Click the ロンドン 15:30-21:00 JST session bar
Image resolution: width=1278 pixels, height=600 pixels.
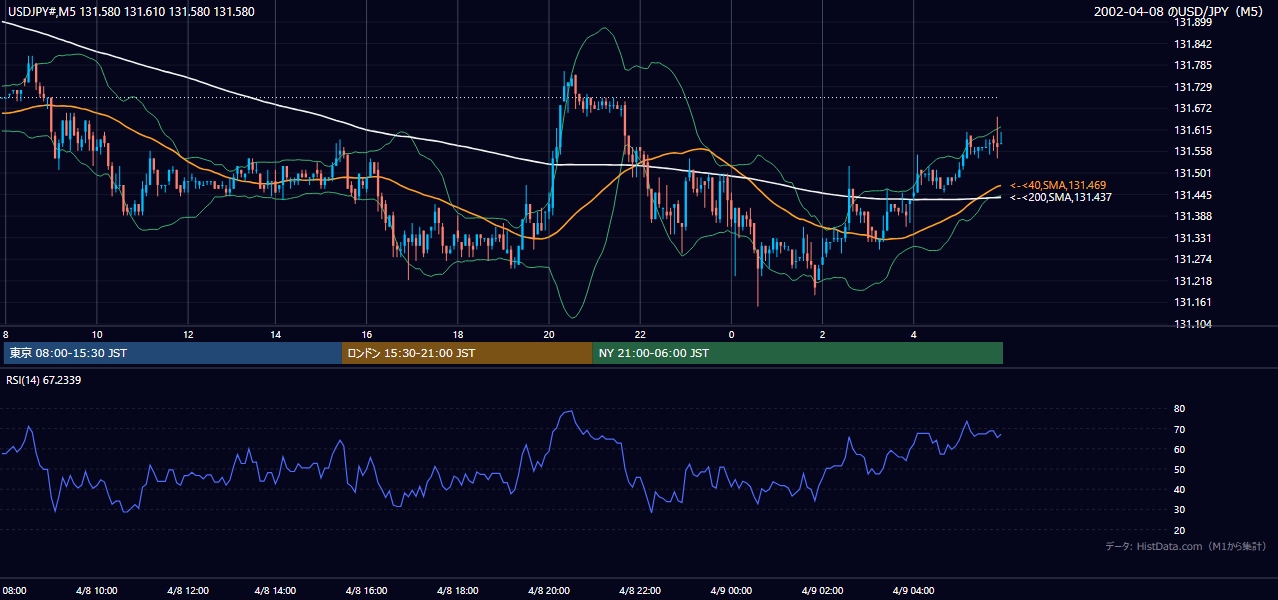click(467, 353)
